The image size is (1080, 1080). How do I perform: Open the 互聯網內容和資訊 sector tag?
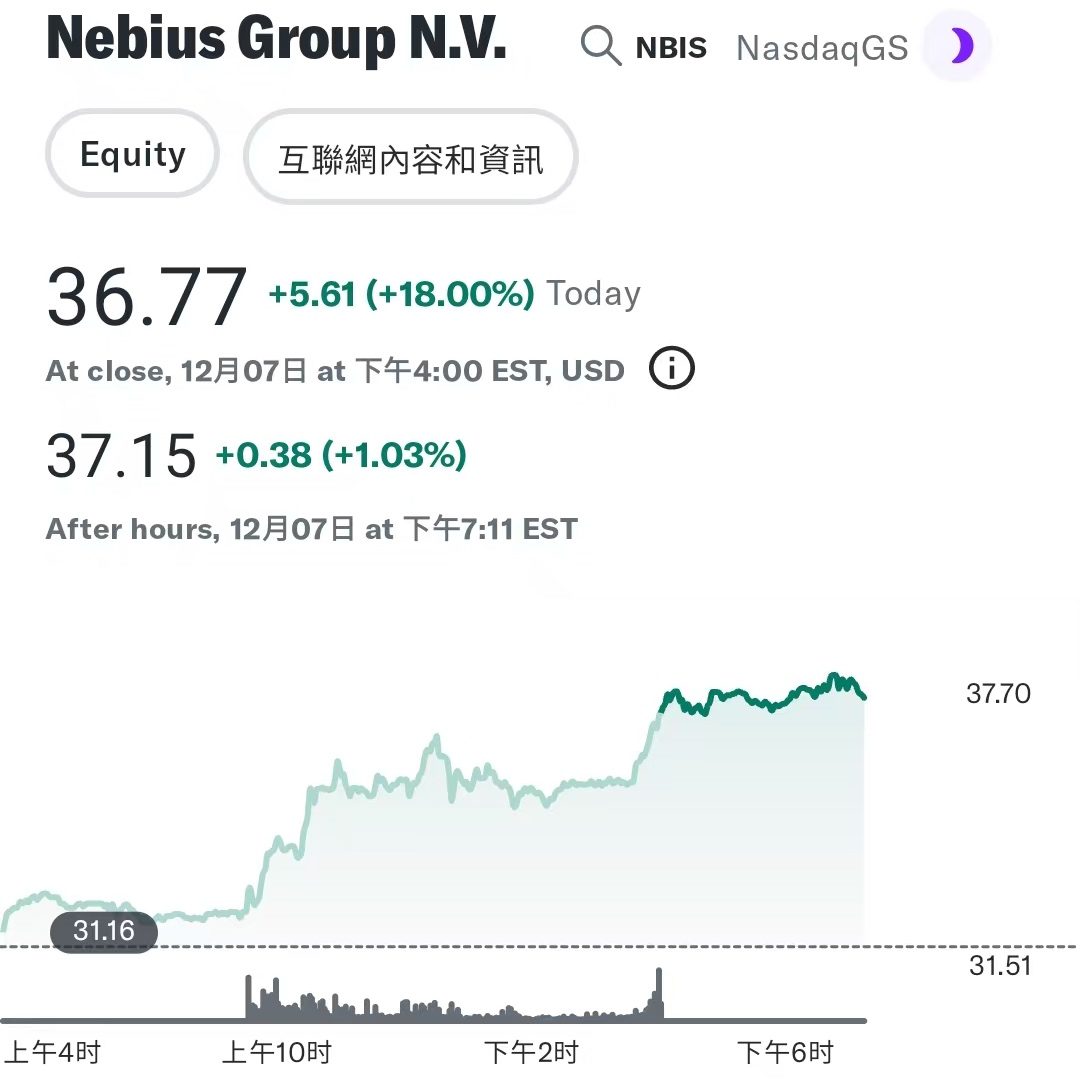tap(411, 157)
